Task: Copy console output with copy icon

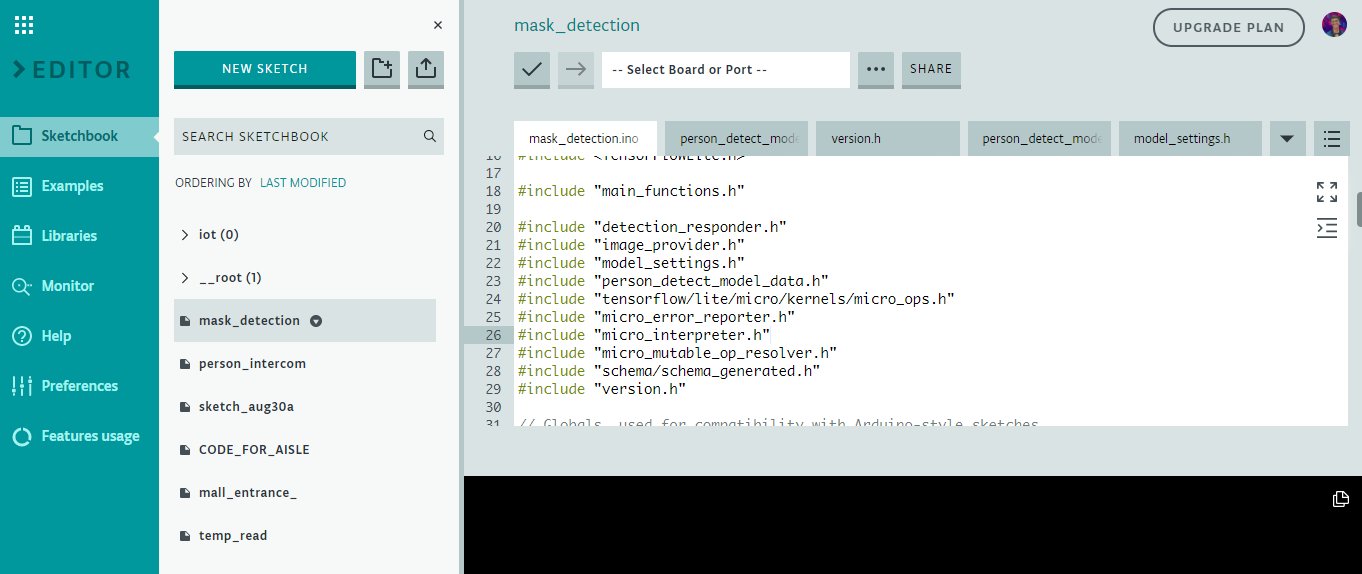Action: 1341,499
